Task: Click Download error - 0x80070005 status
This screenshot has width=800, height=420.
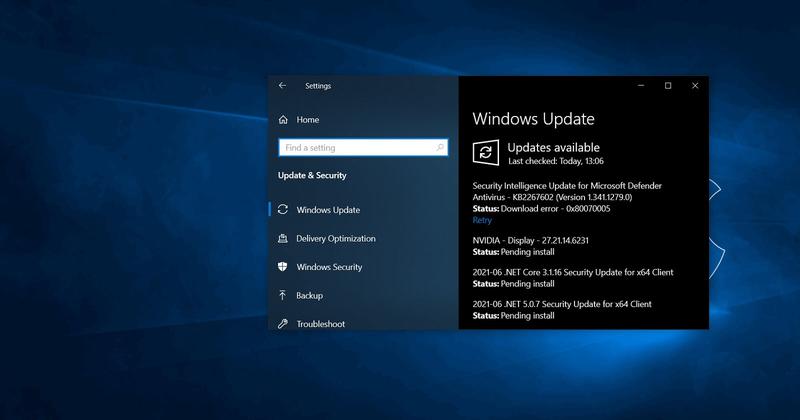Action: [x=555, y=209]
